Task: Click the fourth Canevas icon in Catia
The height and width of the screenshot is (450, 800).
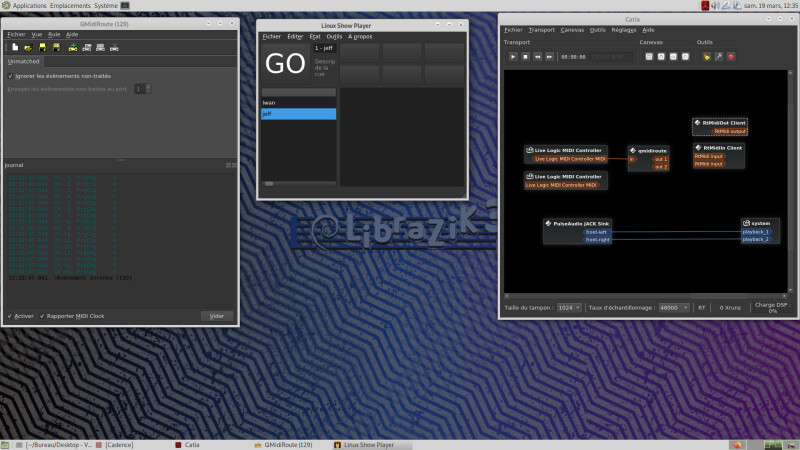Action: [x=686, y=57]
